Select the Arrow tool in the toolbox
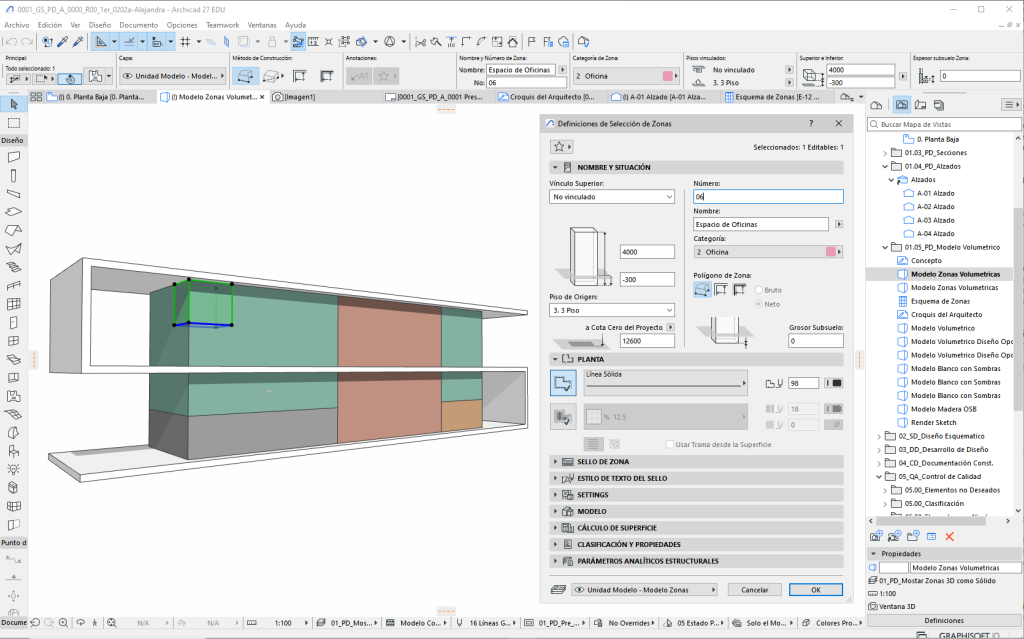The height and width of the screenshot is (639, 1024). pos(14,105)
